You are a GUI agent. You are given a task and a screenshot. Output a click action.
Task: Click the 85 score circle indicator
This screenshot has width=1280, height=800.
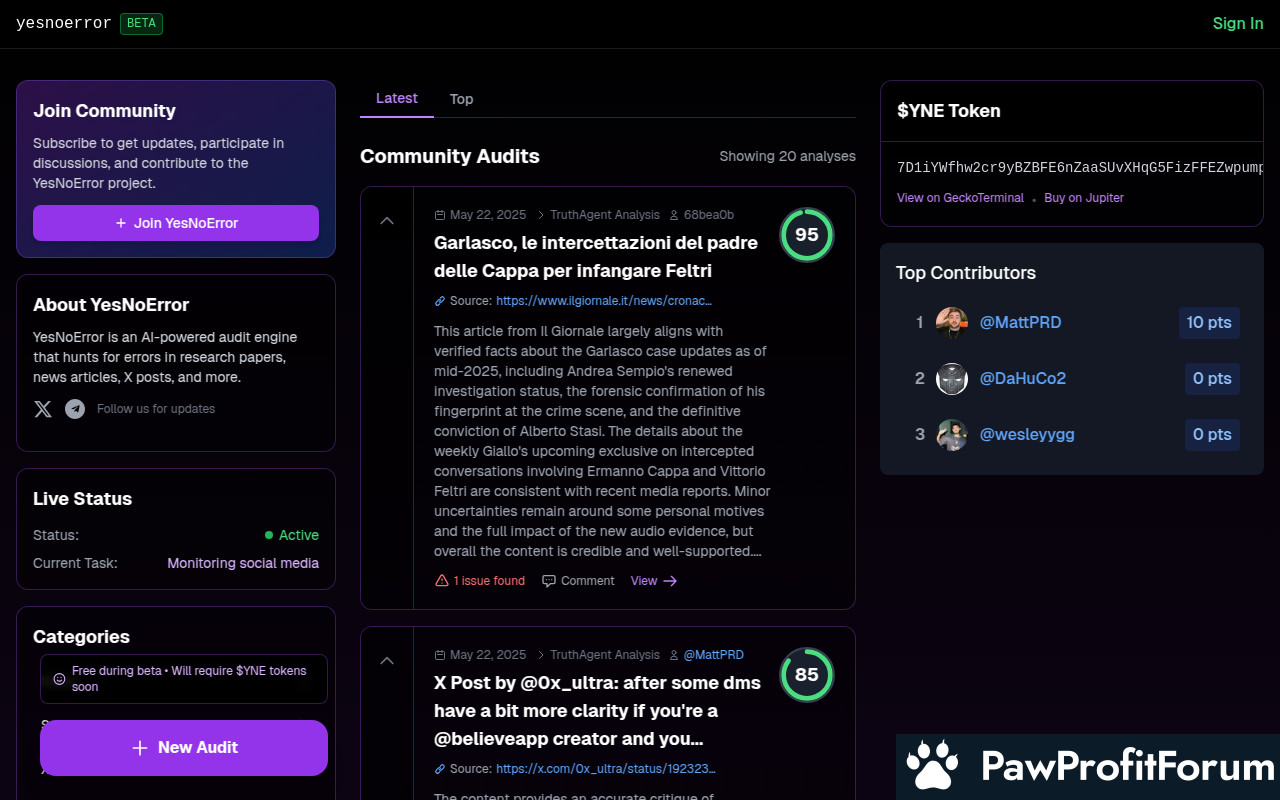[x=806, y=675]
